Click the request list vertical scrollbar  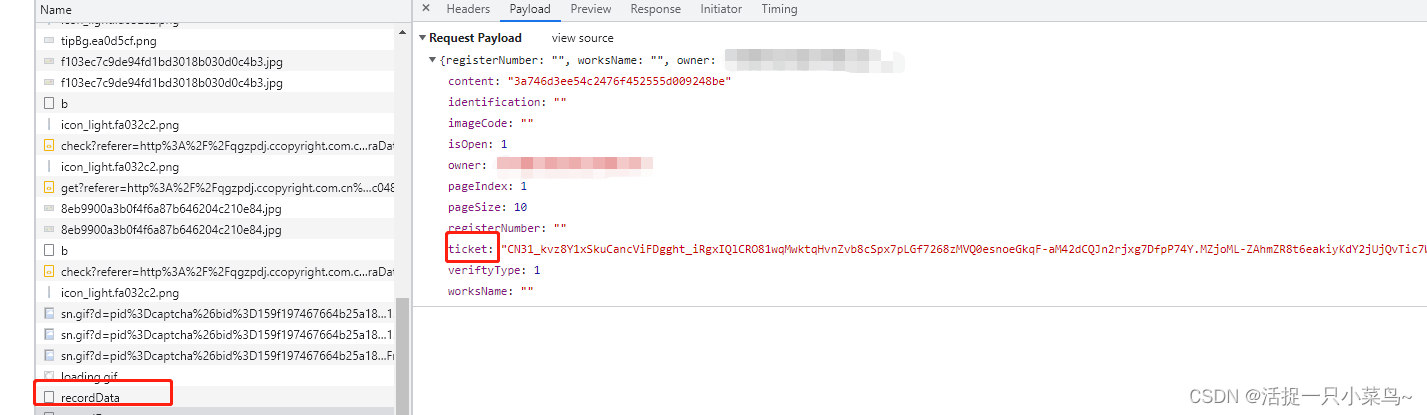tap(401, 350)
